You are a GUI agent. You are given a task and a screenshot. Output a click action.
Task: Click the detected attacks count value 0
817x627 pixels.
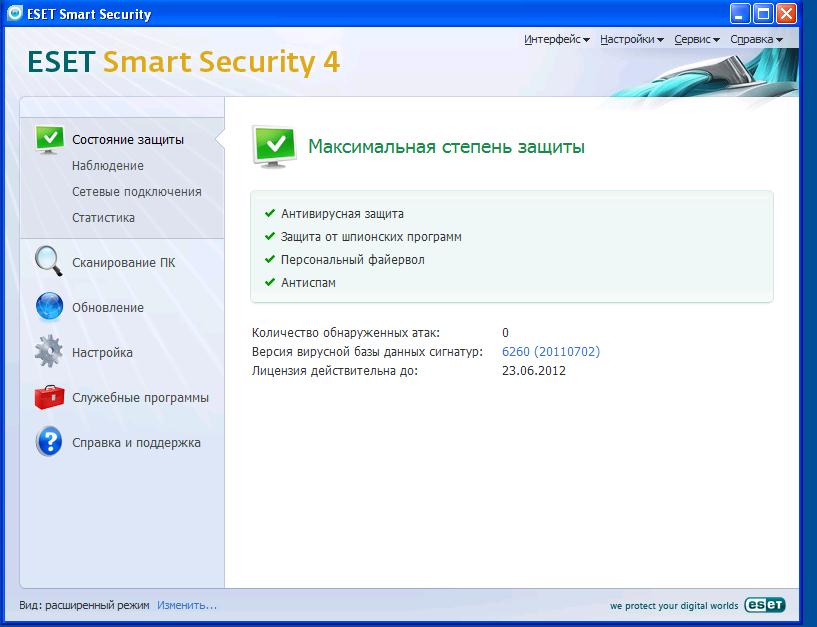click(505, 333)
